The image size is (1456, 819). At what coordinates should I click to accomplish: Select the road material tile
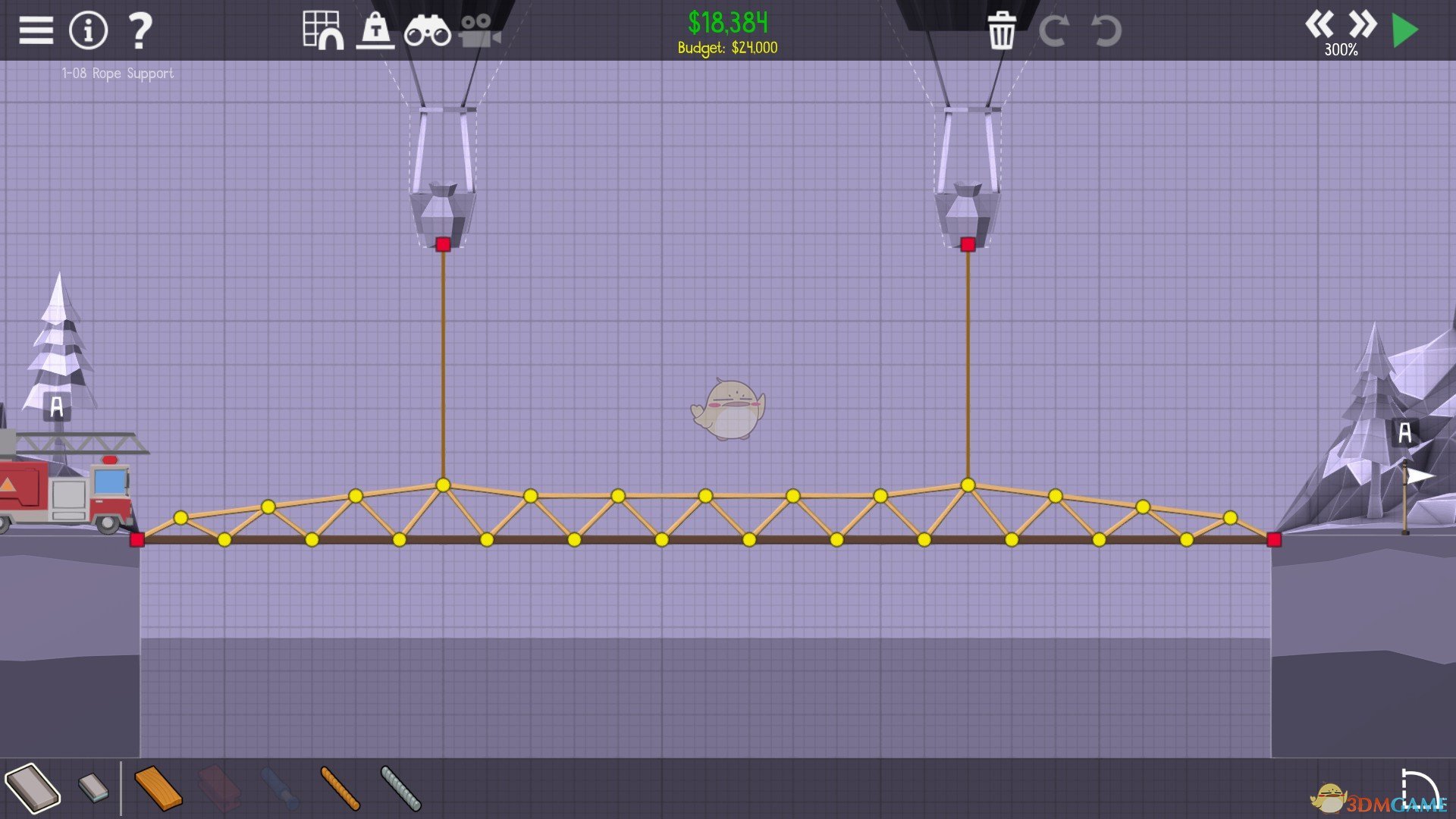pyautogui.click(x=33, y=787)
